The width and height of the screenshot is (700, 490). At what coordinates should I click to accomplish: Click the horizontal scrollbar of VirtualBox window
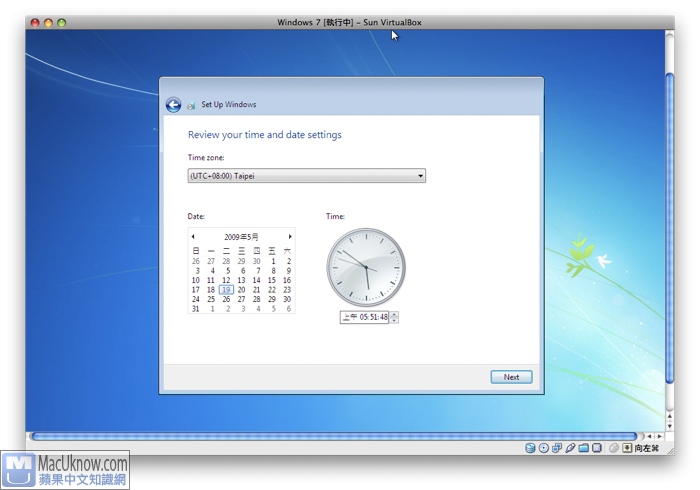click(x=334, y=436)
